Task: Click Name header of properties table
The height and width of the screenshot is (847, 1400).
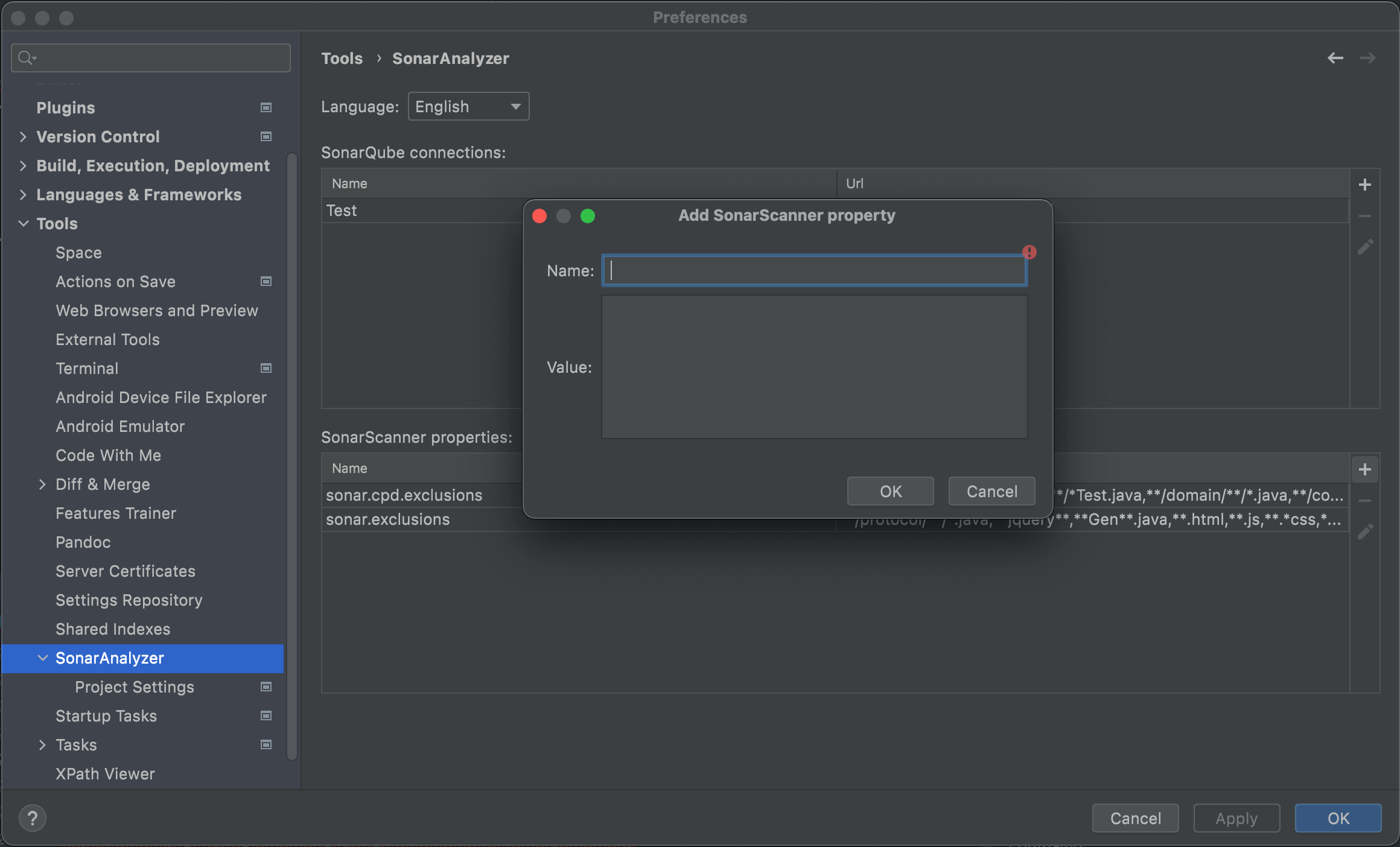Action: pos(422,468)
